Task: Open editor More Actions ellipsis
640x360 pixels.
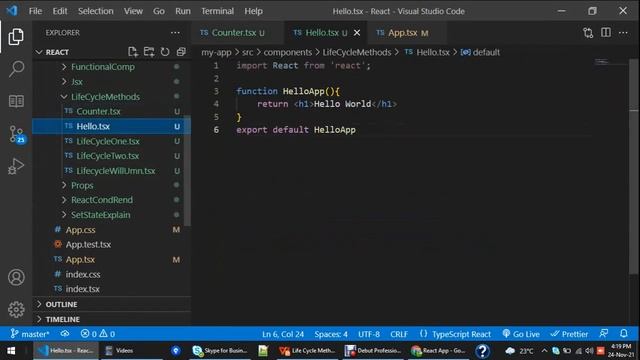Action: click(623, 33)
